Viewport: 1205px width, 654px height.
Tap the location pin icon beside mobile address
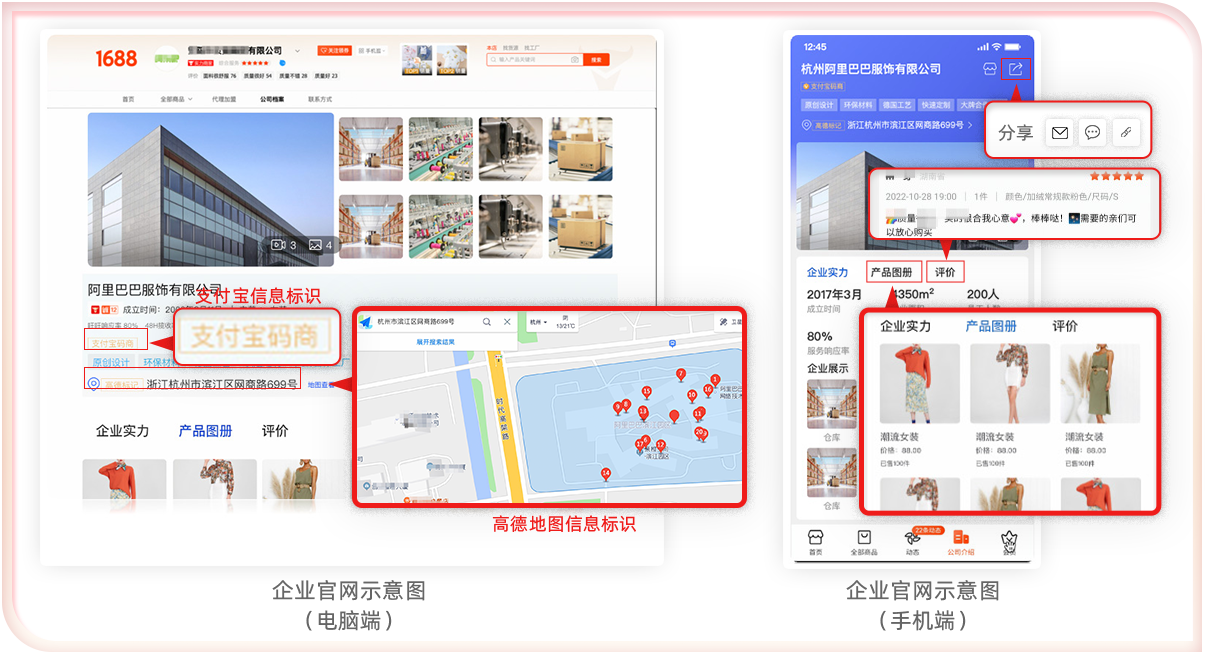tap(807, 125)
